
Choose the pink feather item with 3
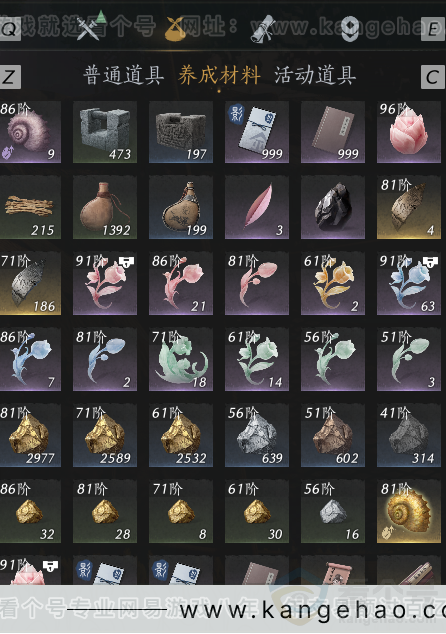pos(257,208)
